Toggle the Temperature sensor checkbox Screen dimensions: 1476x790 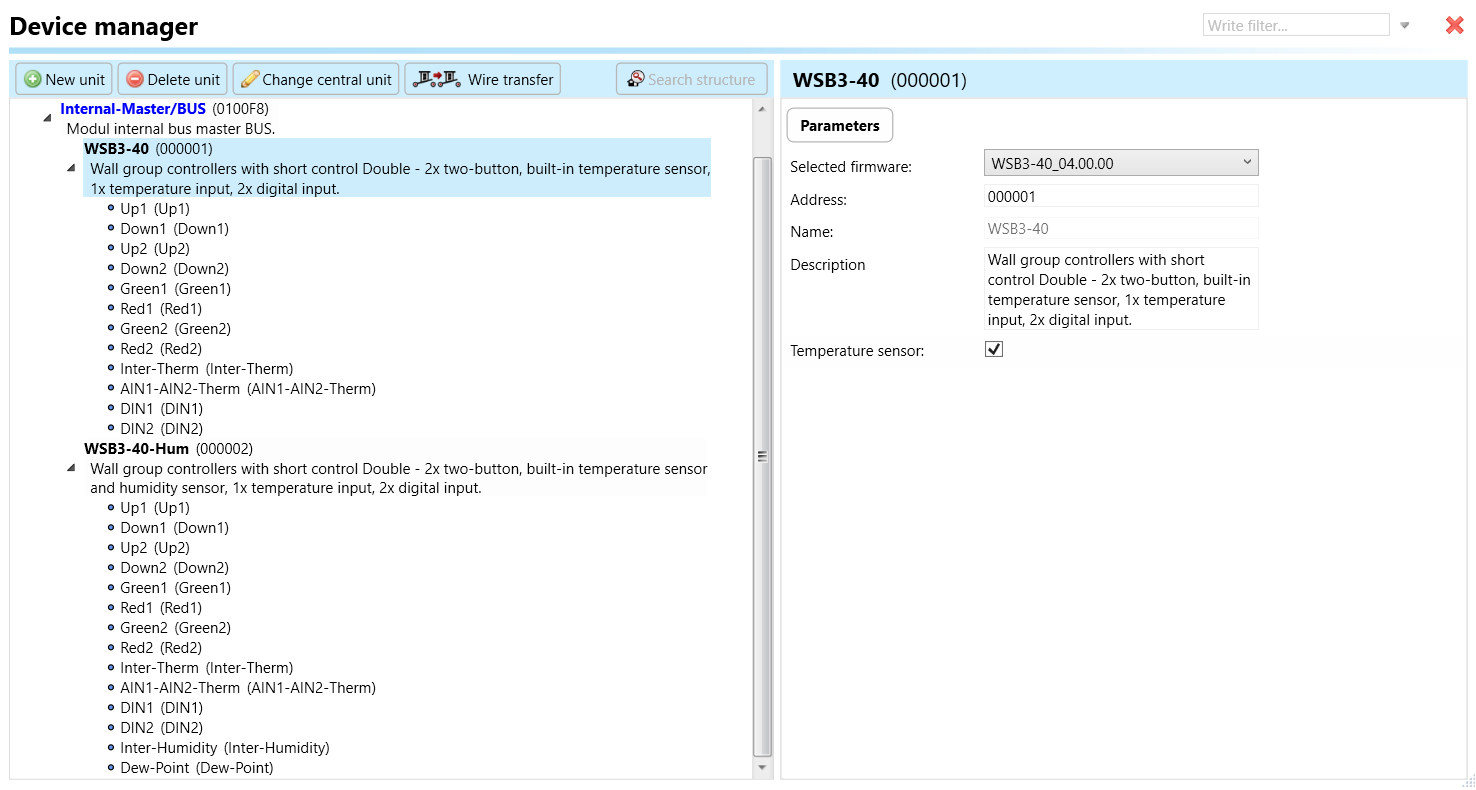(994, 350)
